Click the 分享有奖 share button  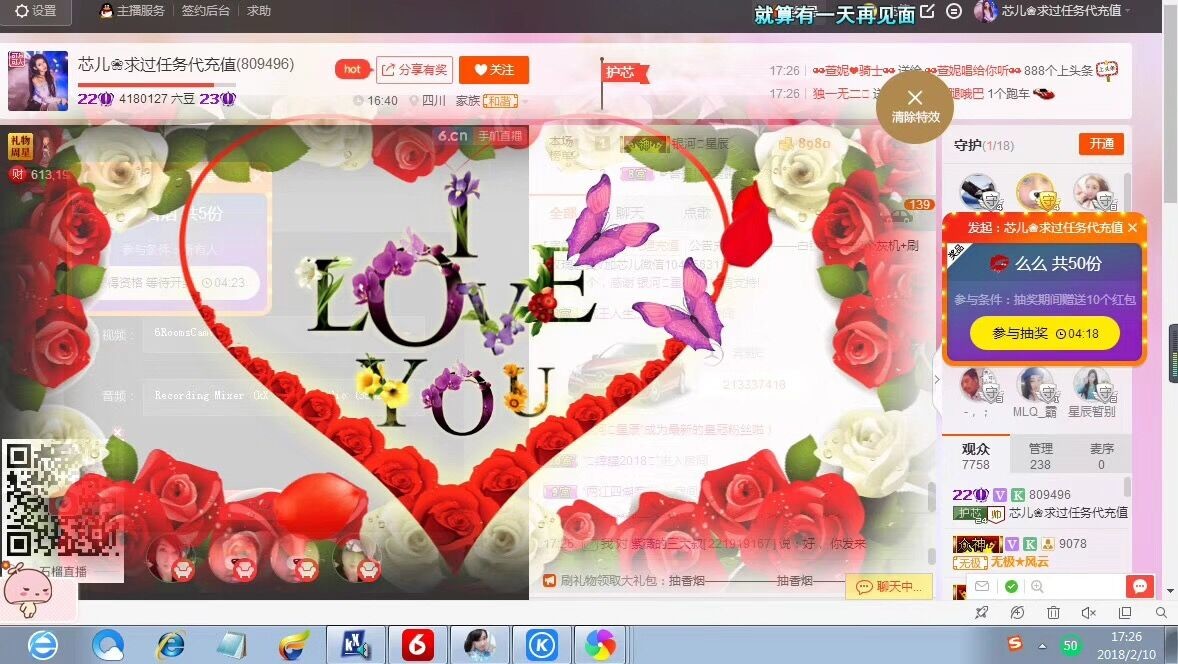point(415,70)
